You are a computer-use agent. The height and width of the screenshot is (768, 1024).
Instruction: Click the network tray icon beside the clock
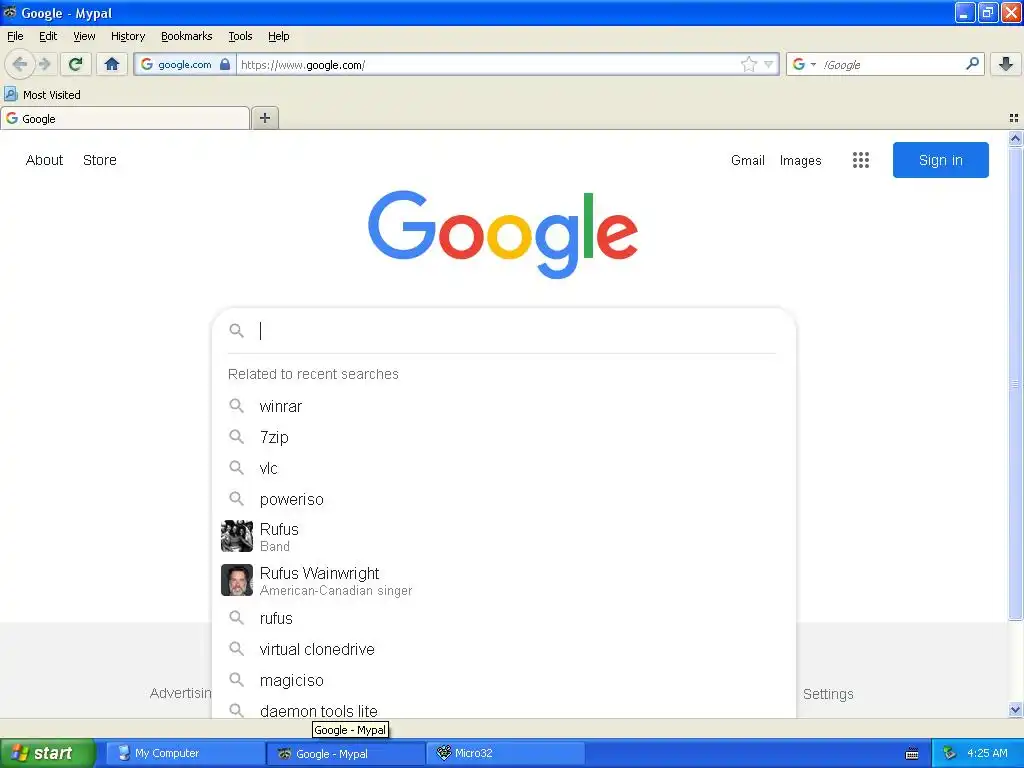pos(949,753)
